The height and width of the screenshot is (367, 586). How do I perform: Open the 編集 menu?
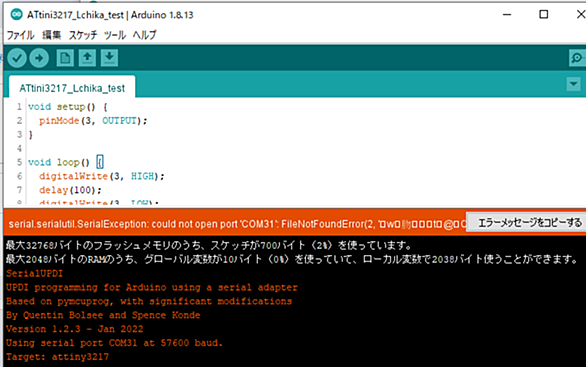pyautogui.click(x=52, y=35)
